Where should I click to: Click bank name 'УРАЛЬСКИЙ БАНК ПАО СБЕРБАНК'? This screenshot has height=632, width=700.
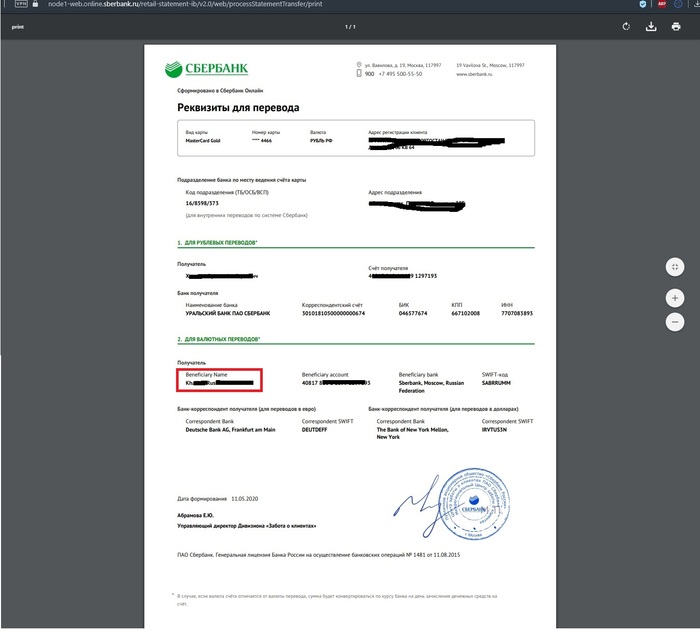228,313
